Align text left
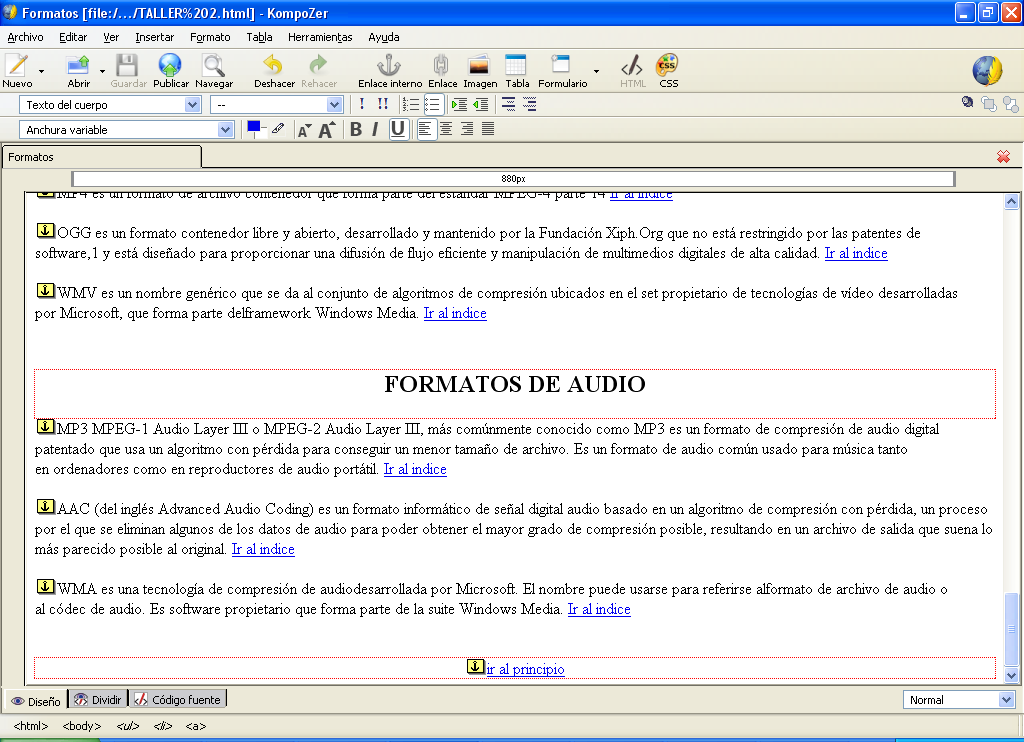This screenshot has width=1024, height=742. coord(426,129)
